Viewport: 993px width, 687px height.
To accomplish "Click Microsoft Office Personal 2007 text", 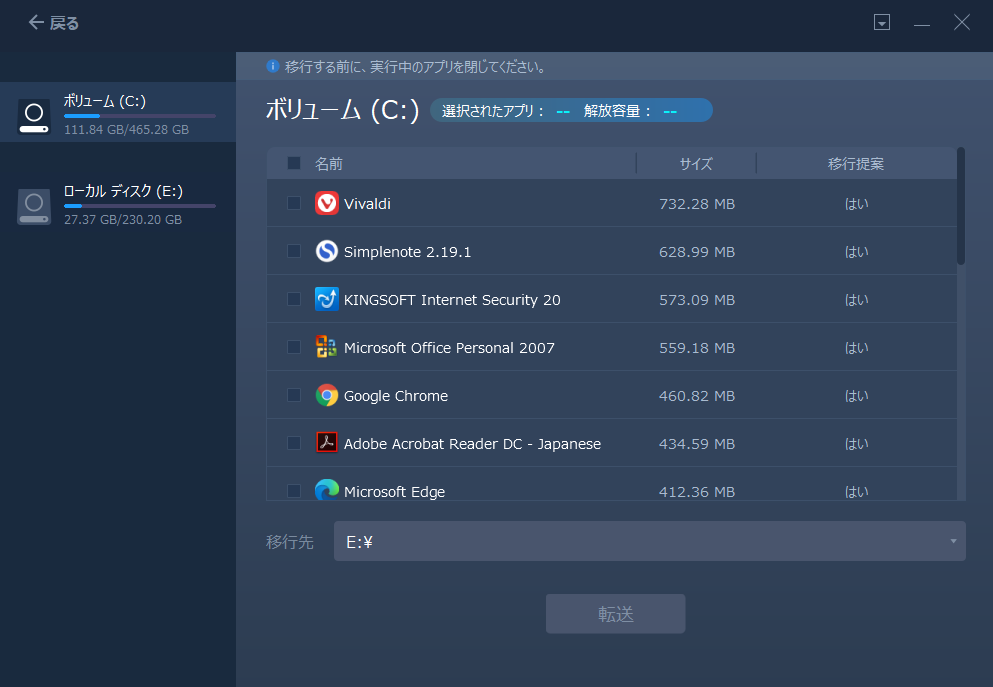I will [x=449, y=348].
